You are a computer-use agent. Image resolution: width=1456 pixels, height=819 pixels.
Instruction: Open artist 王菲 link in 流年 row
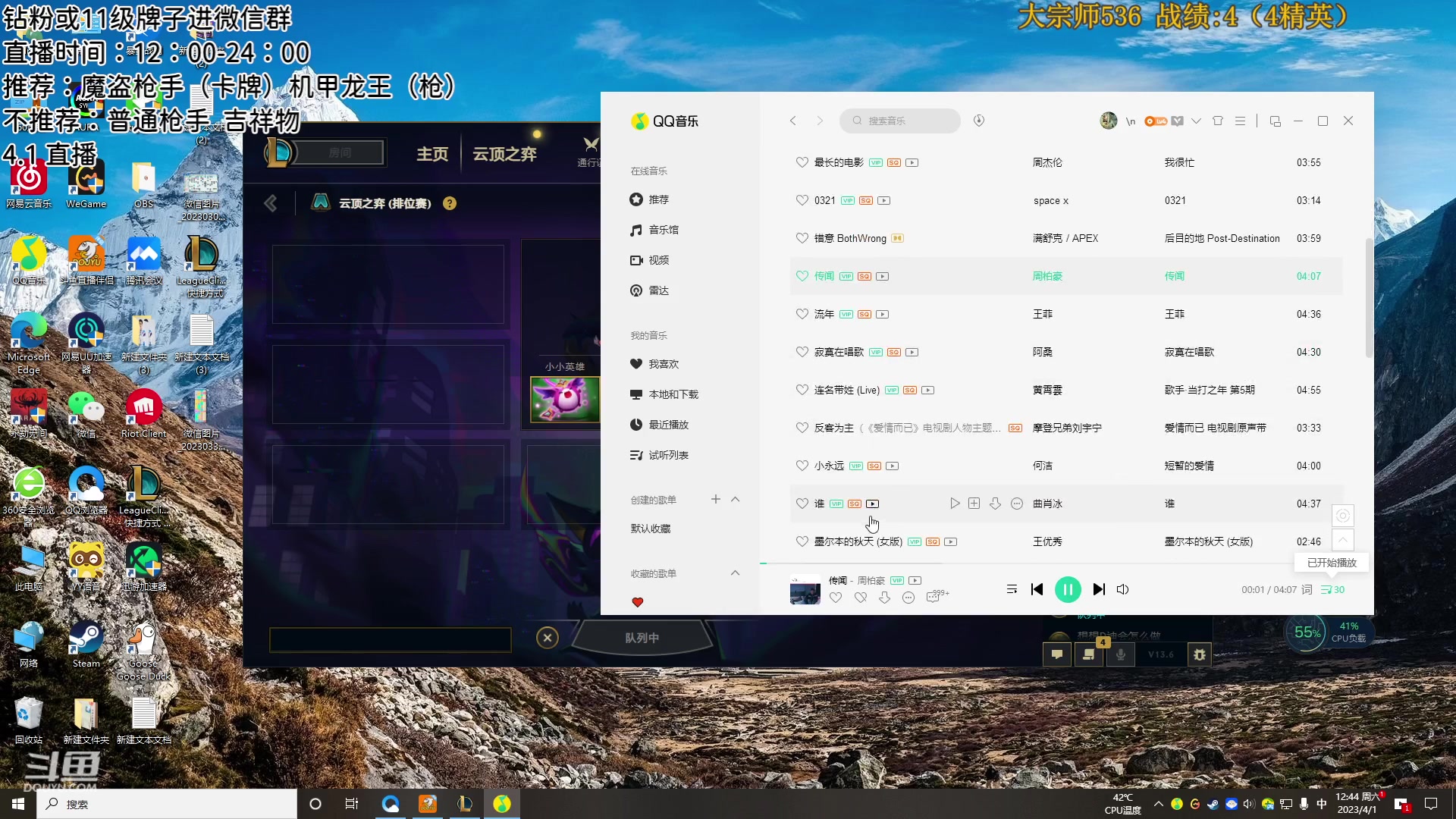click(x=1043, y=314)
